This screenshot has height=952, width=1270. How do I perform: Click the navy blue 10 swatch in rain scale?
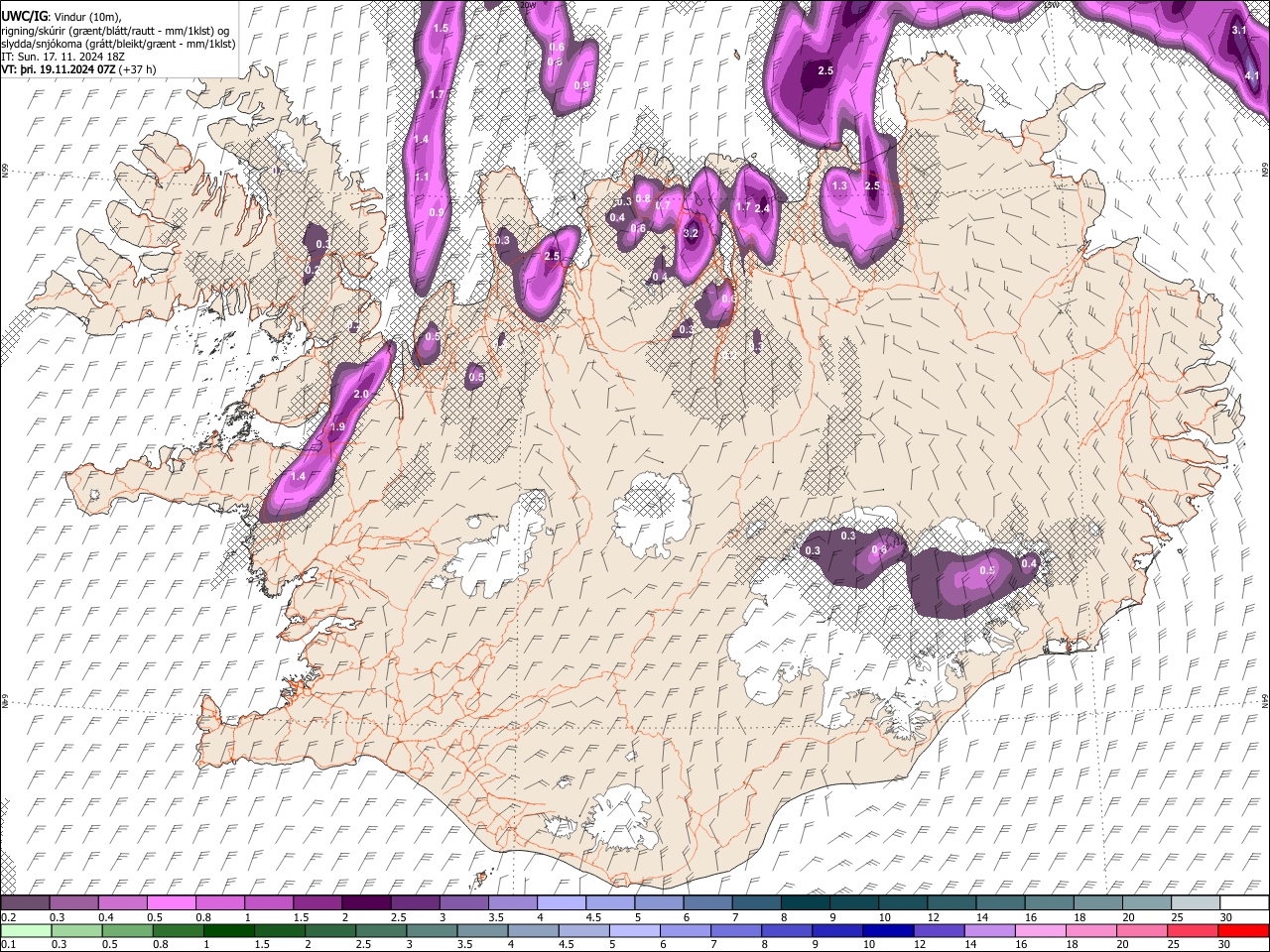890,930
